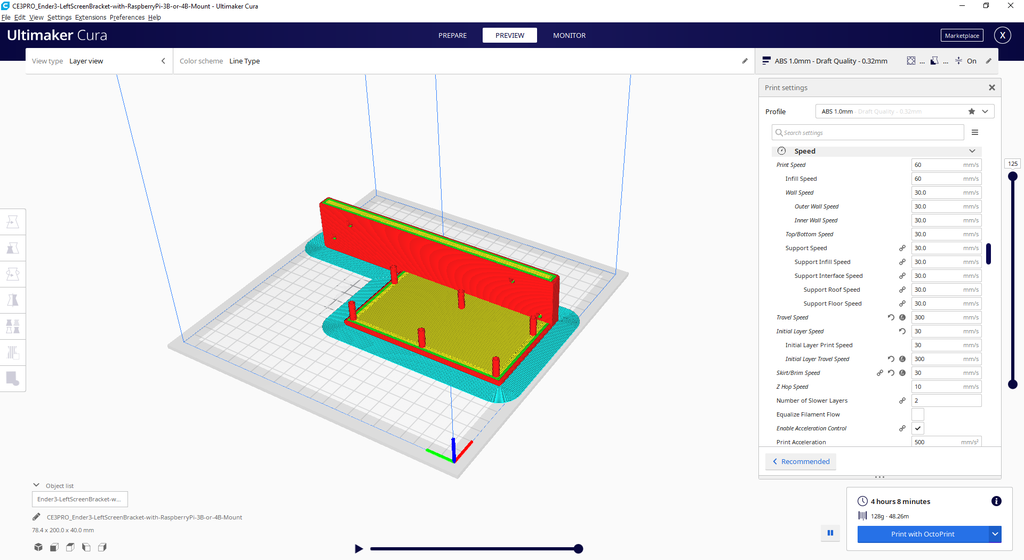Click the last tool icon in left toolbar
The image size is (1024, 560).
pos(12,379)
